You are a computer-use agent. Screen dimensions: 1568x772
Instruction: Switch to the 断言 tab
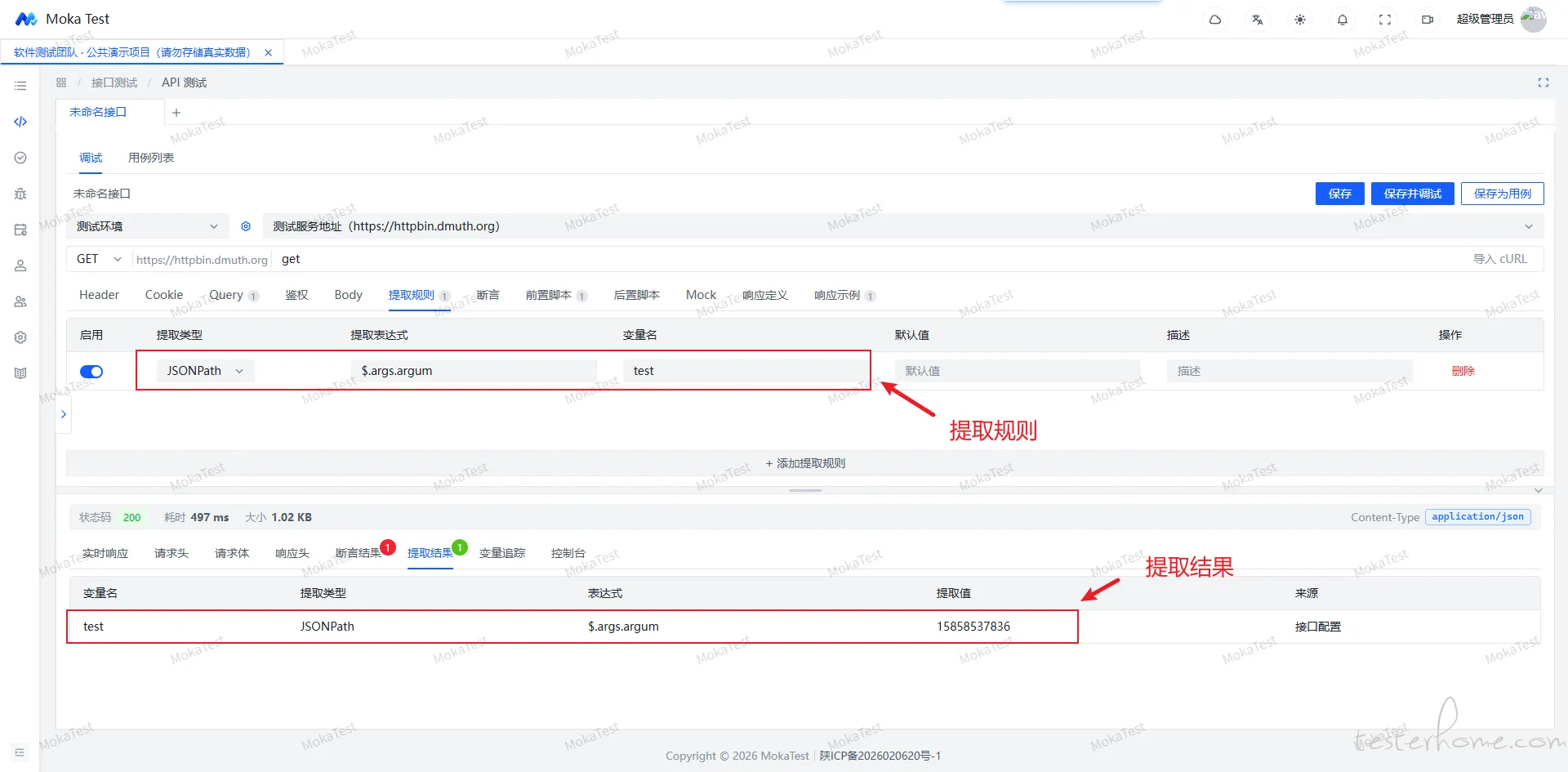488,295
